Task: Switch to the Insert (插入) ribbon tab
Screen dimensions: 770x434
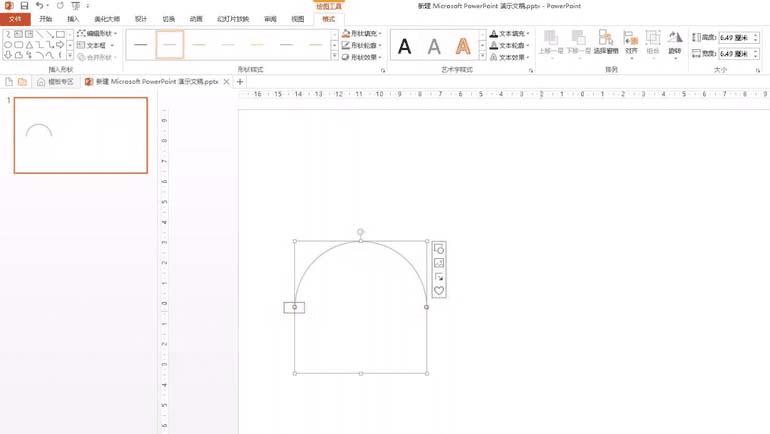Action: pos(73,19)
